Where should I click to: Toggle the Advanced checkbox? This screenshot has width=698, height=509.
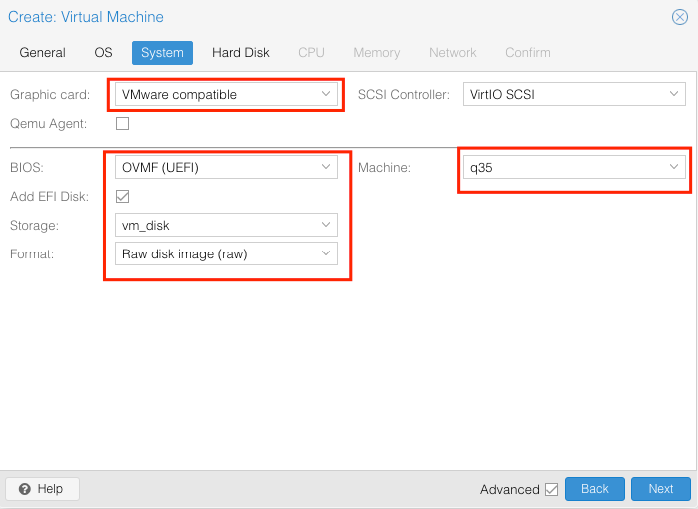pos(552,489)
